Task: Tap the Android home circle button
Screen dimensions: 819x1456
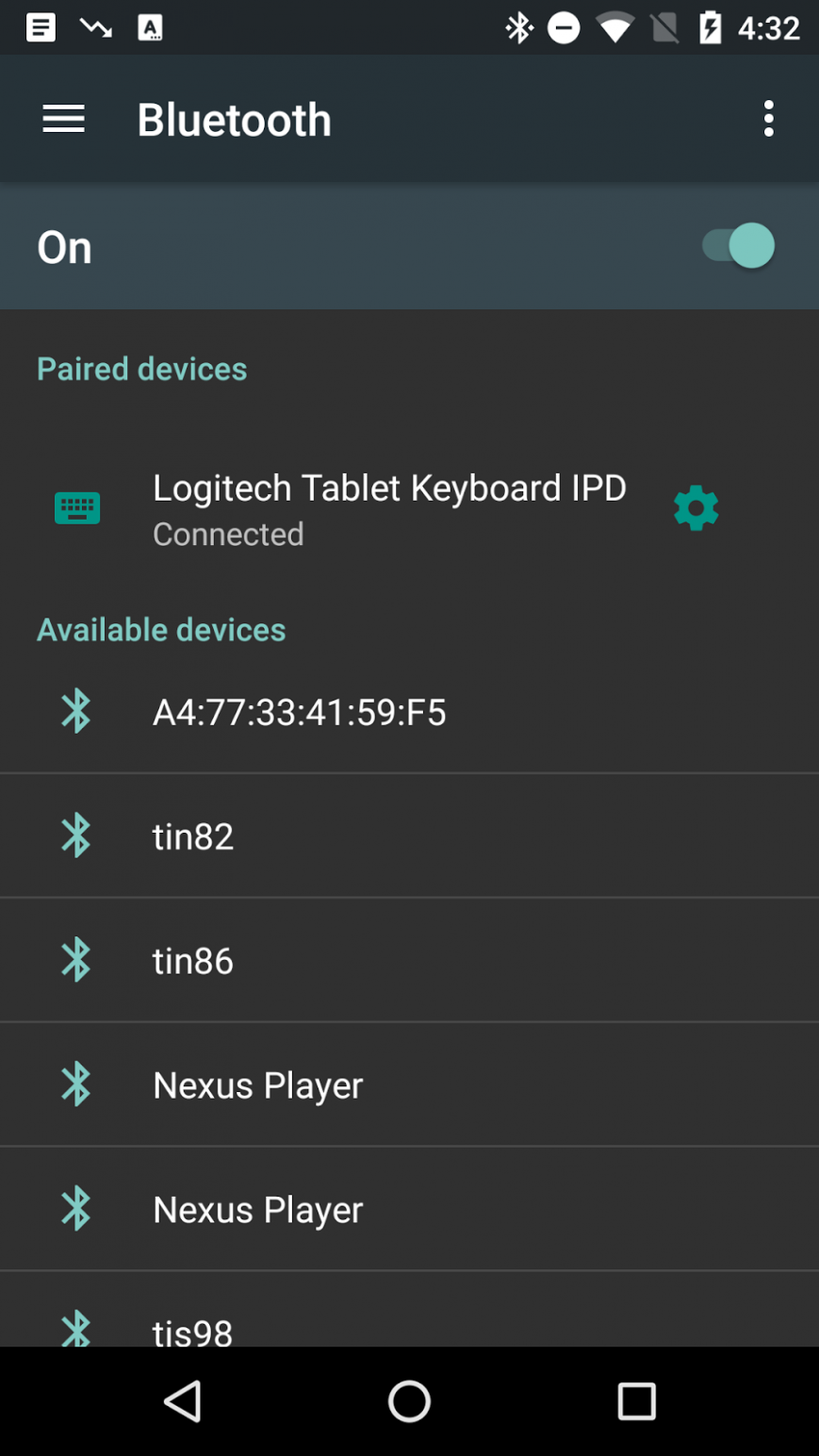Action: click(409, 1401)
